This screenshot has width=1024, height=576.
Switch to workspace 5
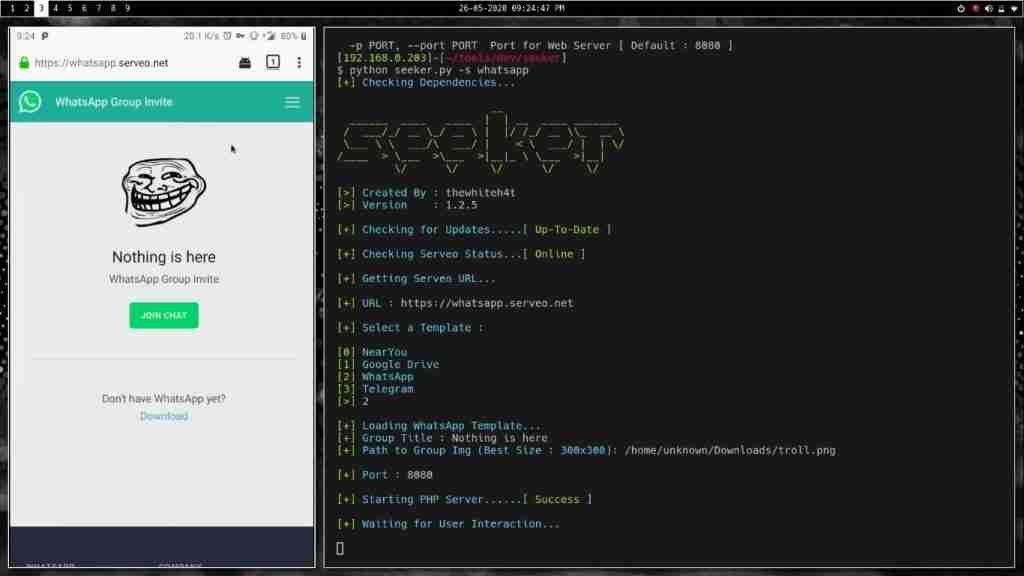70,8
